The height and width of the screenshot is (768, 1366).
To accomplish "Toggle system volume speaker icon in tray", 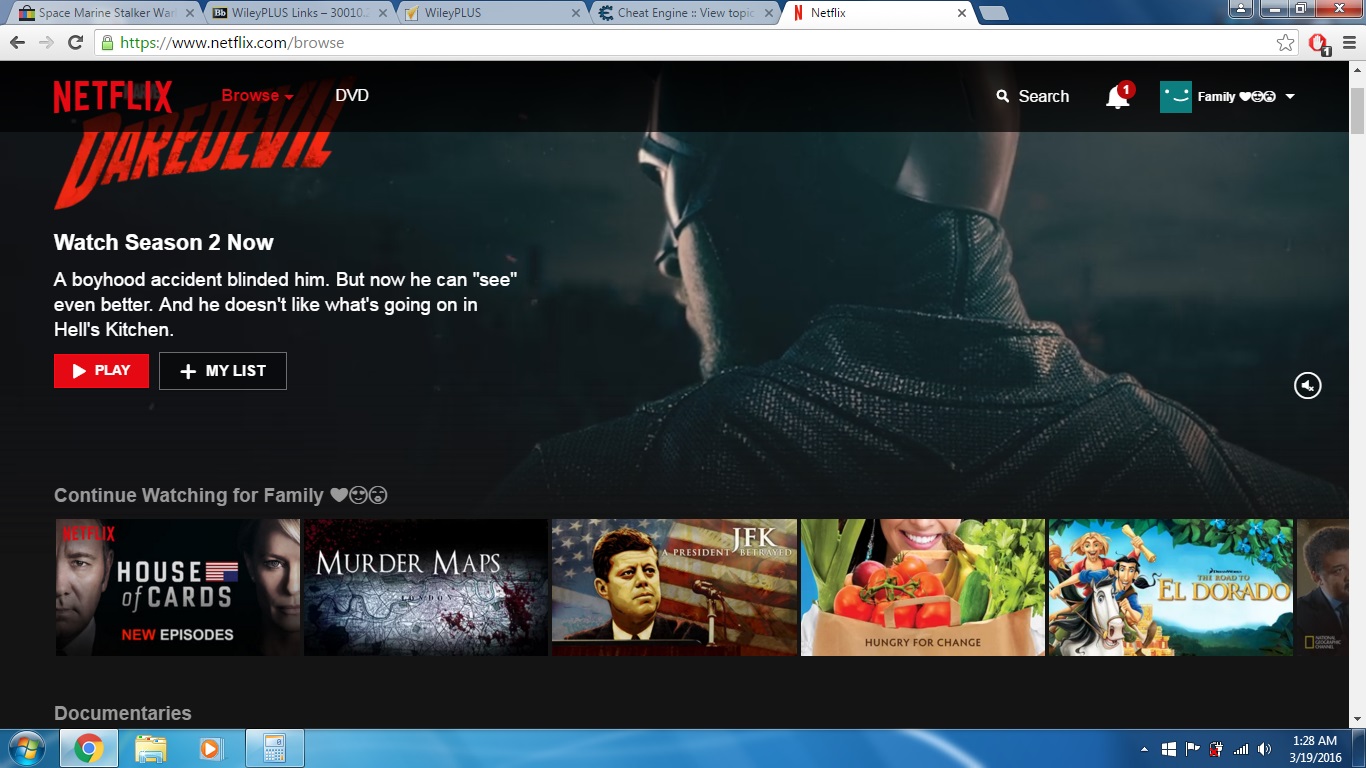I will tap(1264, 749).
